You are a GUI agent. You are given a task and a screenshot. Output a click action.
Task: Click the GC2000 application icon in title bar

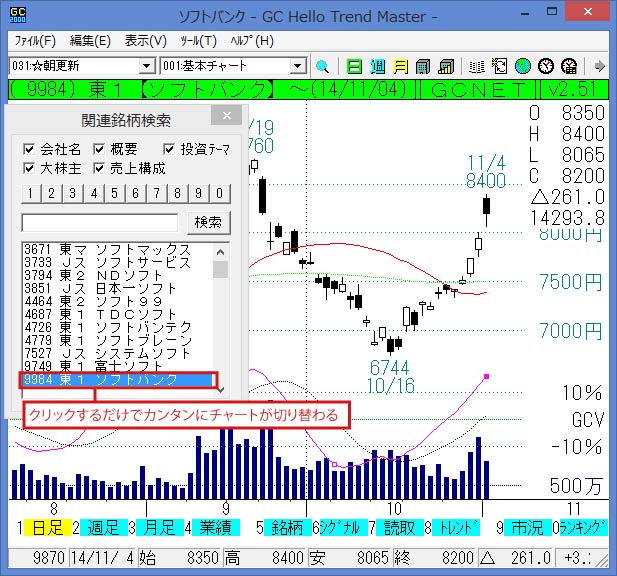pyautogui.click(x=17, y=15)
